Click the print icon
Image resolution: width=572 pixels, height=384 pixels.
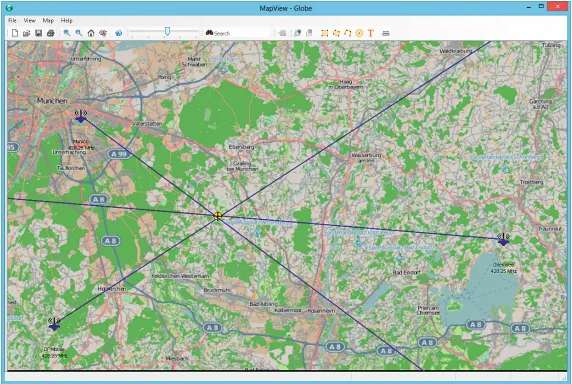click(x=50, y=33)
